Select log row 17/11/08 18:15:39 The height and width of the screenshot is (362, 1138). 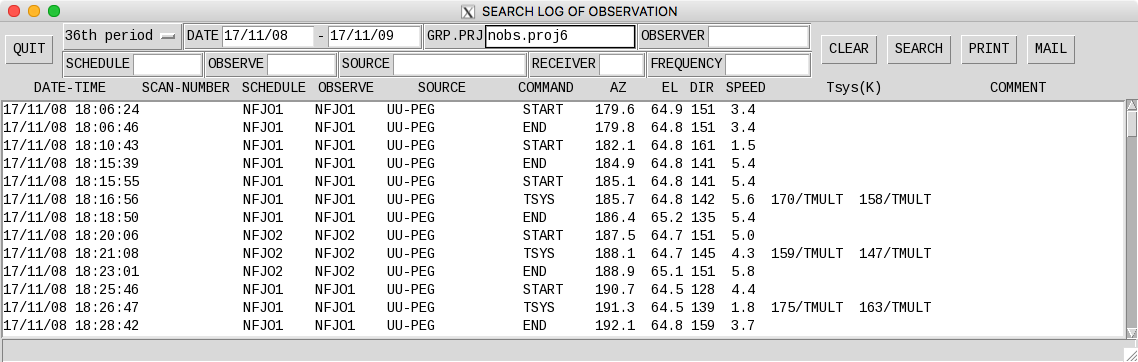coord(563,164)
